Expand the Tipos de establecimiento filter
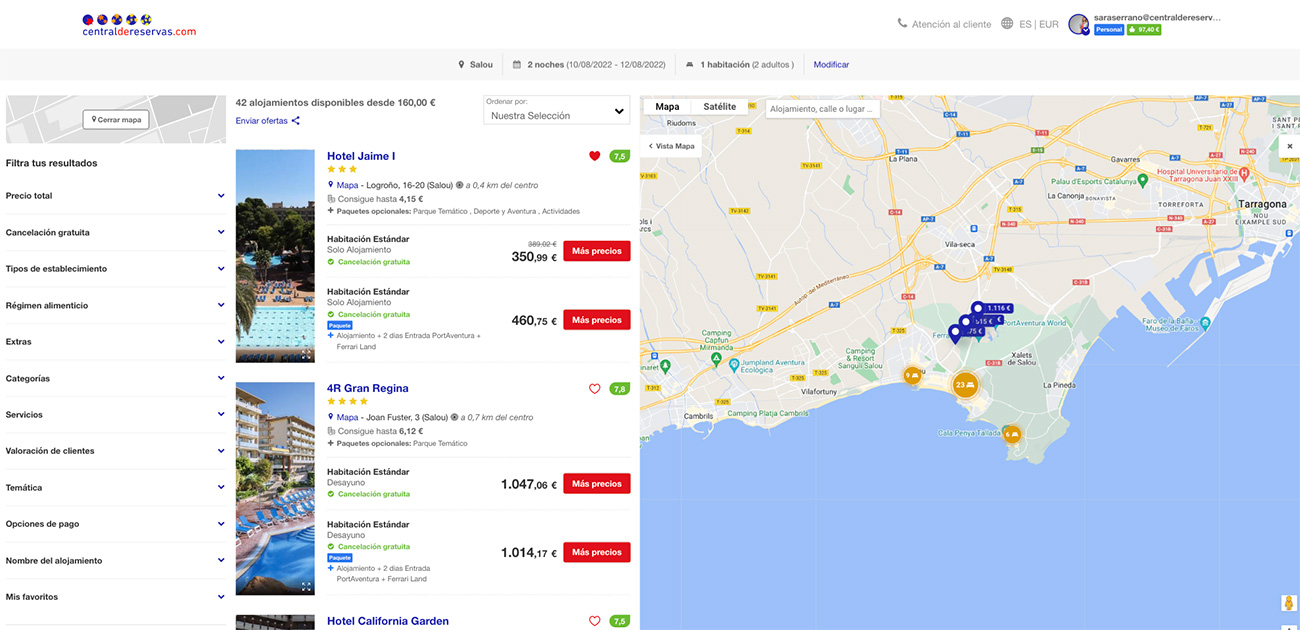This screenshot has width=1300, height=630. (116, 269)
